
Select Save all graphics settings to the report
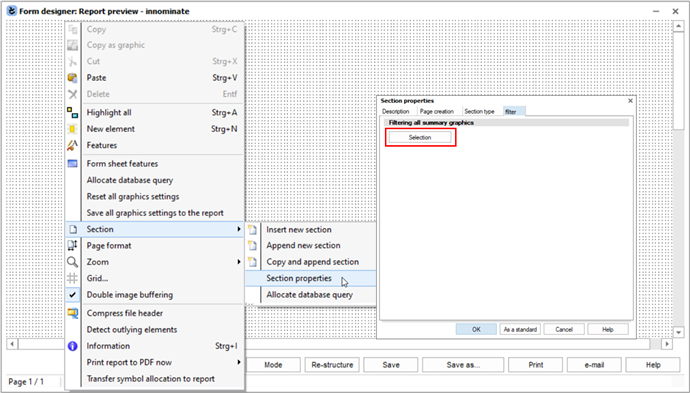click(154, 213)
